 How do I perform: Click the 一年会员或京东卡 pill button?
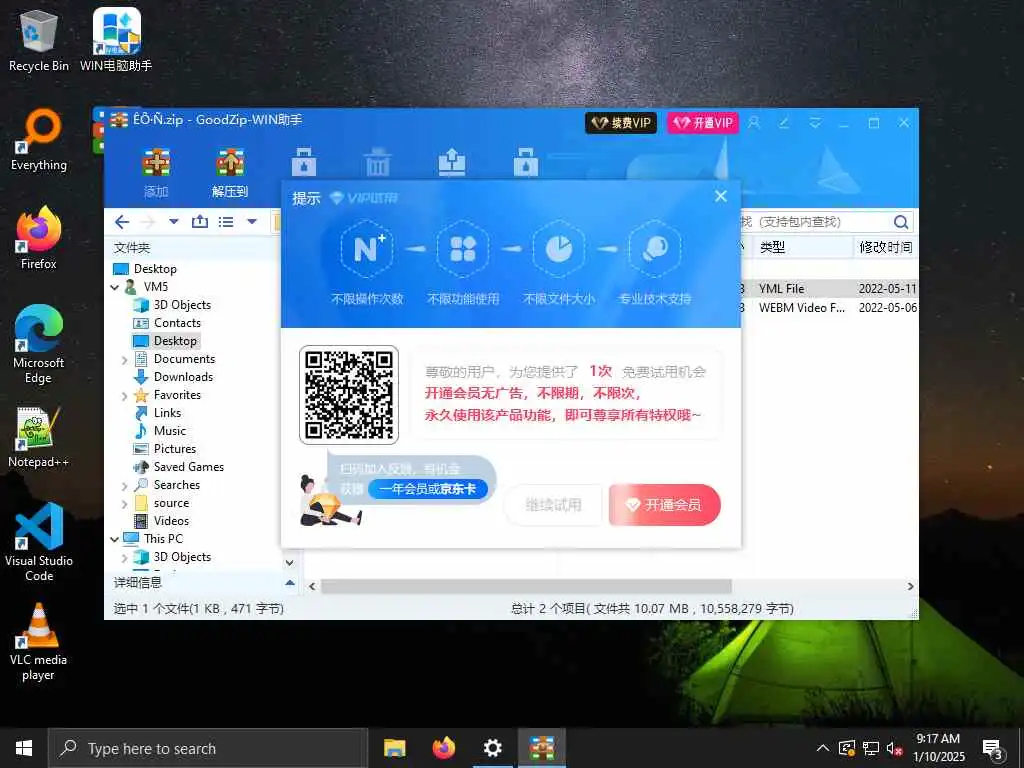(x=428, y=488)
